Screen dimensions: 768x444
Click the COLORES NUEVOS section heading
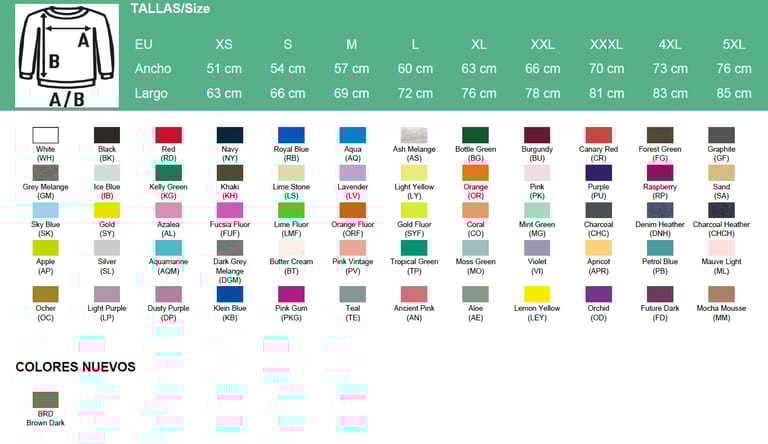75,367
